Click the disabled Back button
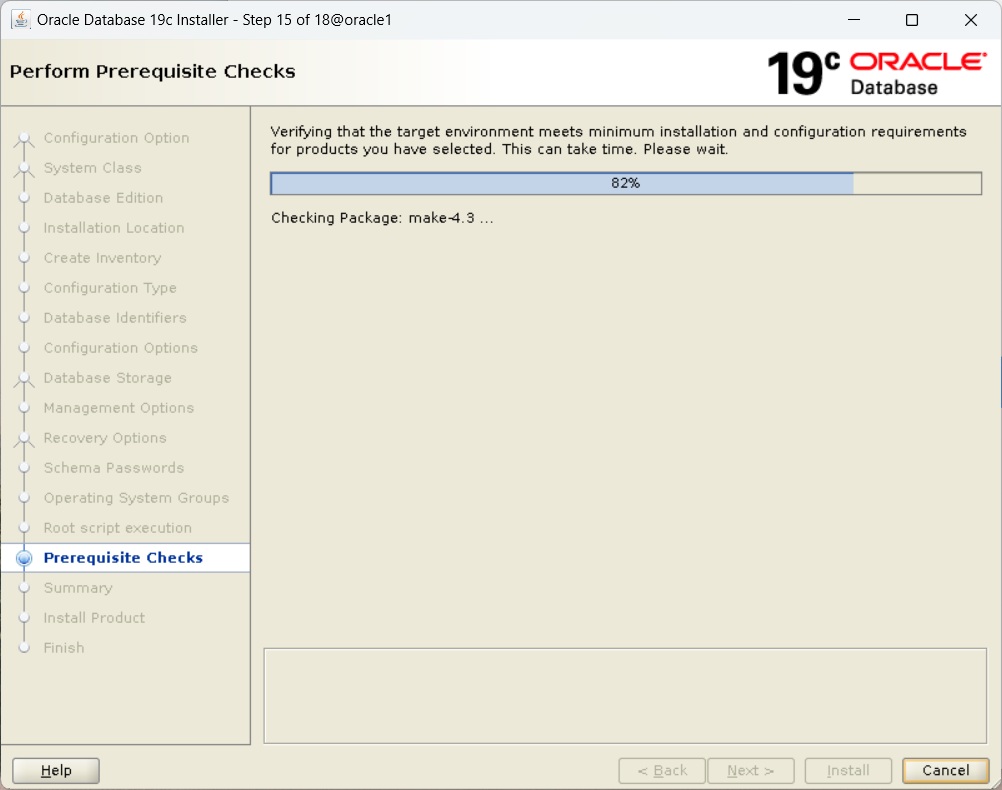Viewport: 1002px width, 790px height. [662, 771]
